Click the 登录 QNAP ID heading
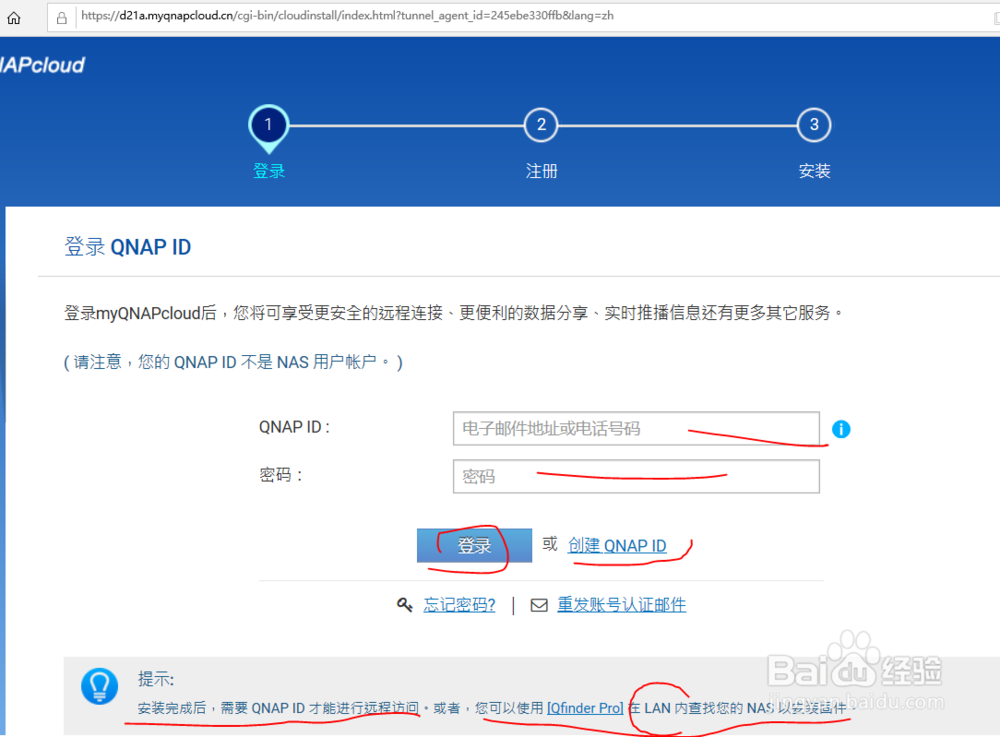 128,247
